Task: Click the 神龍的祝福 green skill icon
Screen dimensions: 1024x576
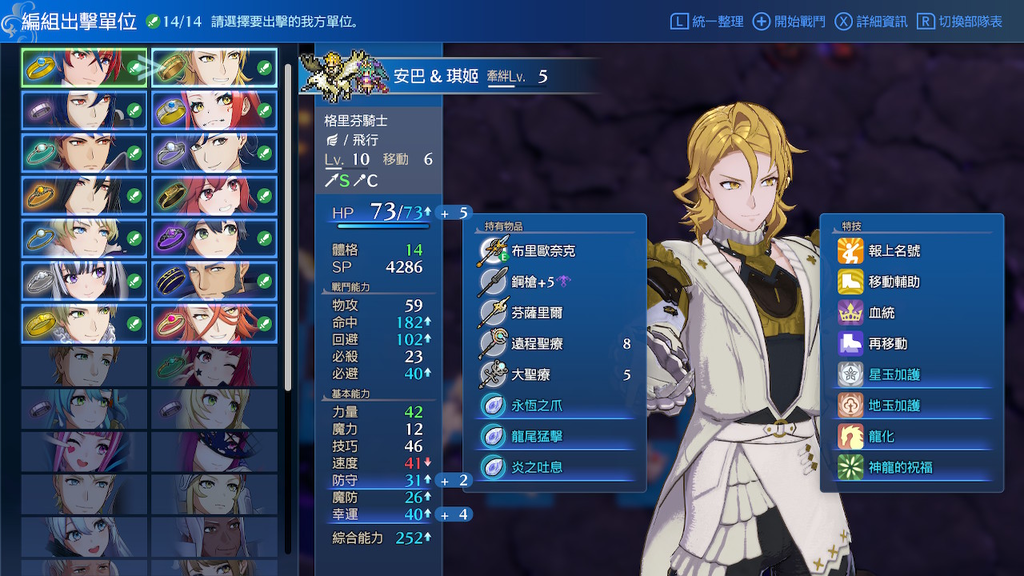Action: (850, 468)
